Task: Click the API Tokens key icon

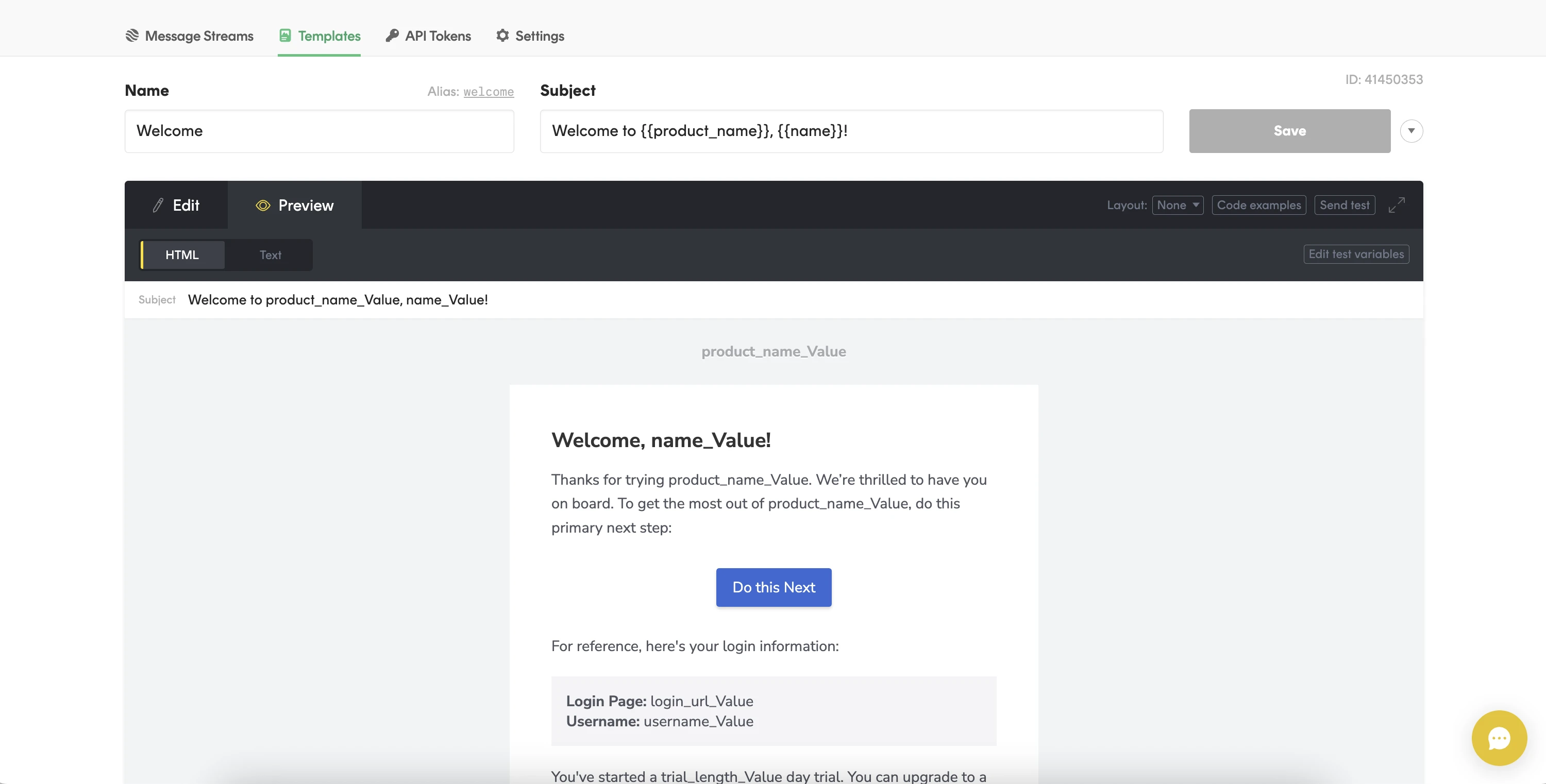Action: pos(392,36)
